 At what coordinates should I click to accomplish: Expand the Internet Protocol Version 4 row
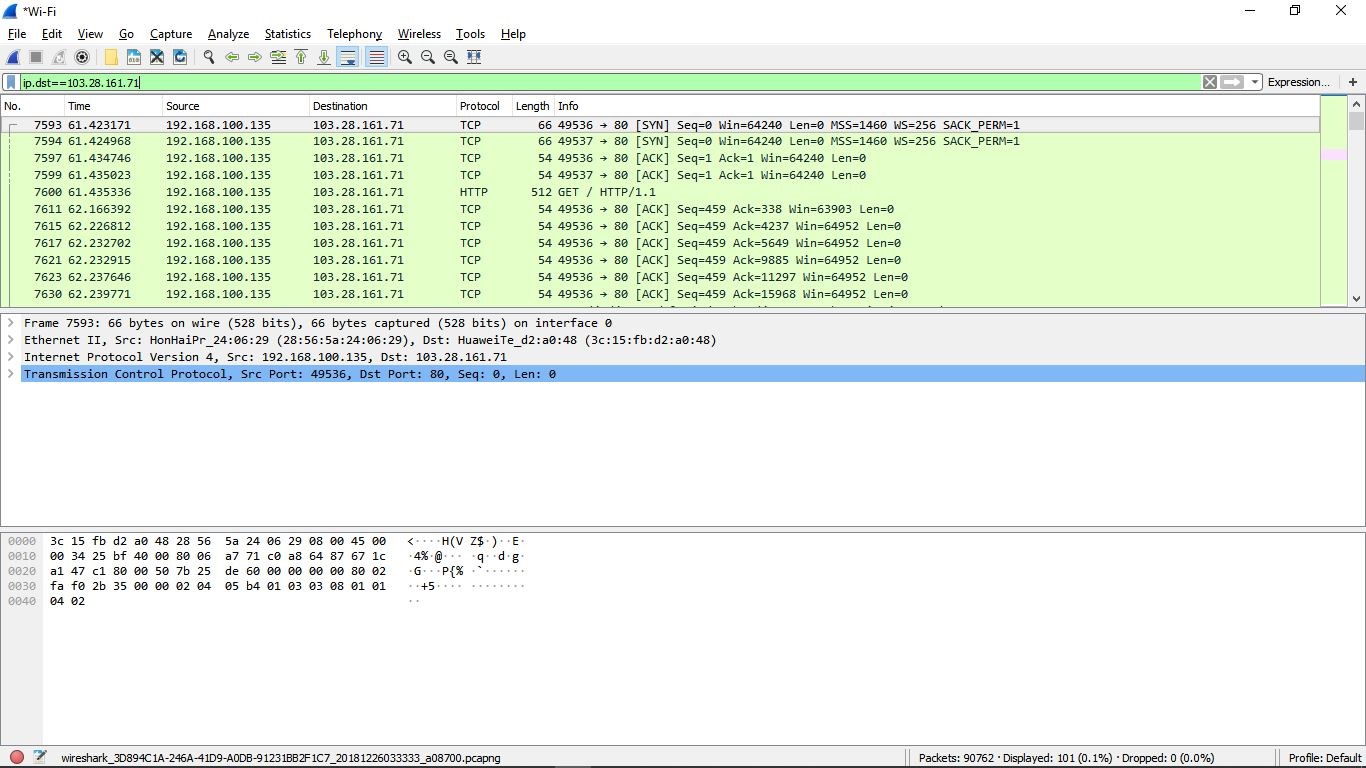coord(10,356)
